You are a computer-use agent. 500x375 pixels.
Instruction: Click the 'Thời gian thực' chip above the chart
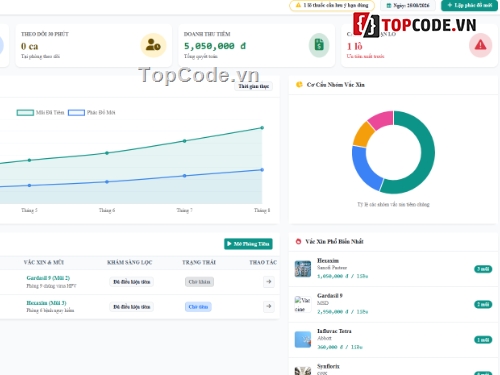[253, 86]
